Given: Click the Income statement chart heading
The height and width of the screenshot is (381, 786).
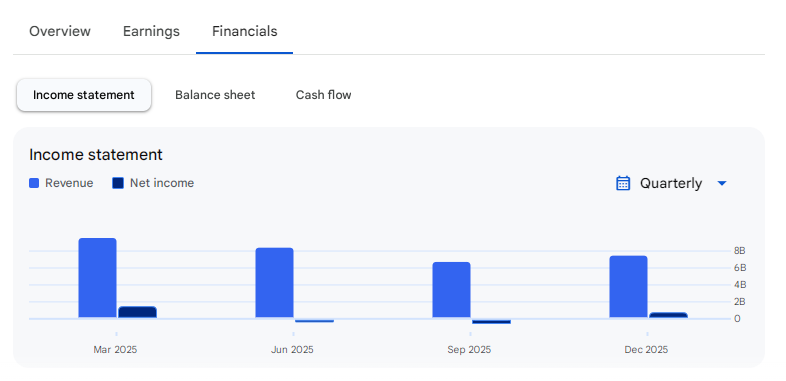Looking at the screenshot, I should 96,154.
